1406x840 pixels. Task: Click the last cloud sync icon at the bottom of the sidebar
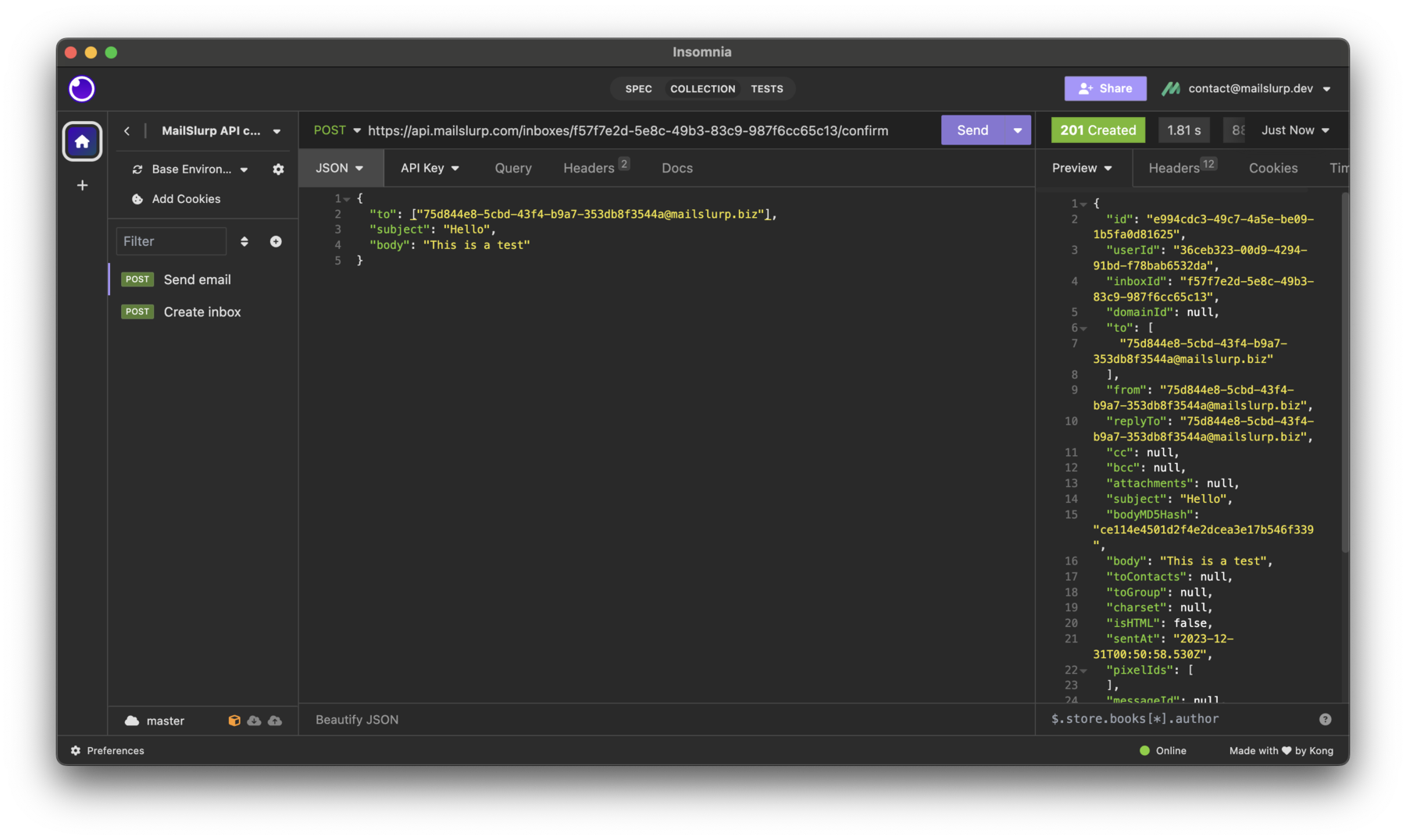point(275,721)
